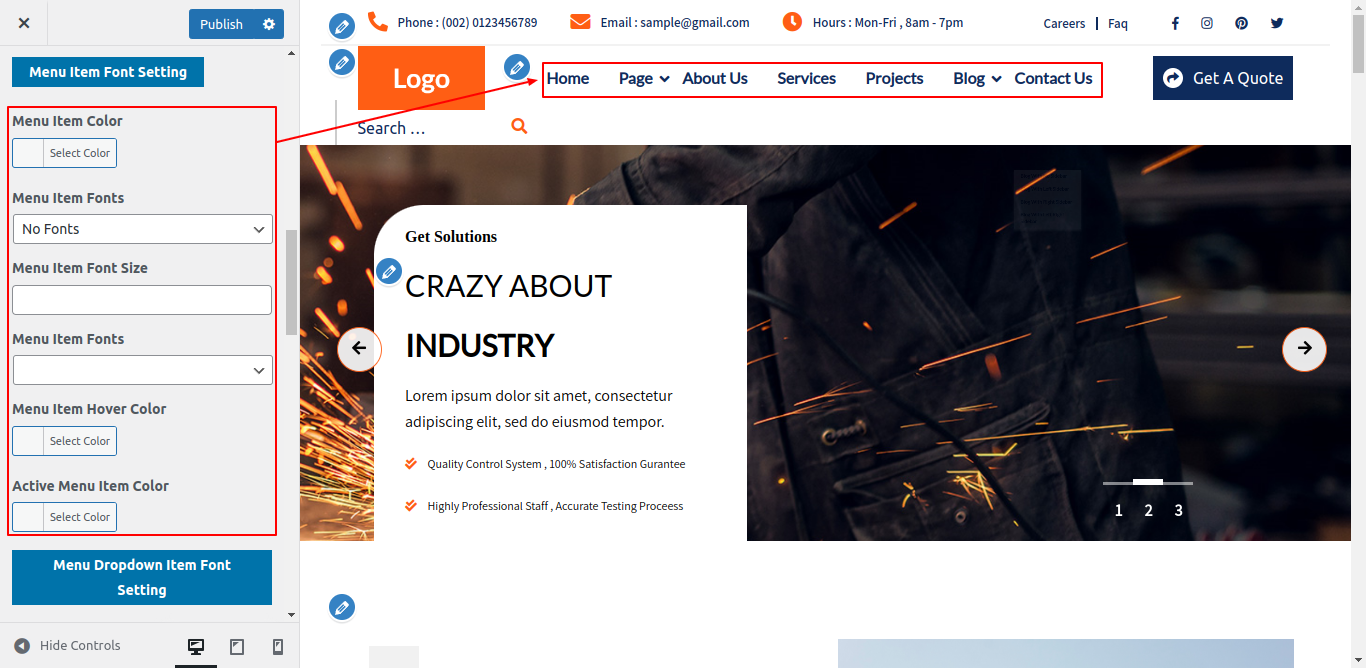Switch to desktop preview mode
This screenshot has height=668, width=1366.
point(196,647)
